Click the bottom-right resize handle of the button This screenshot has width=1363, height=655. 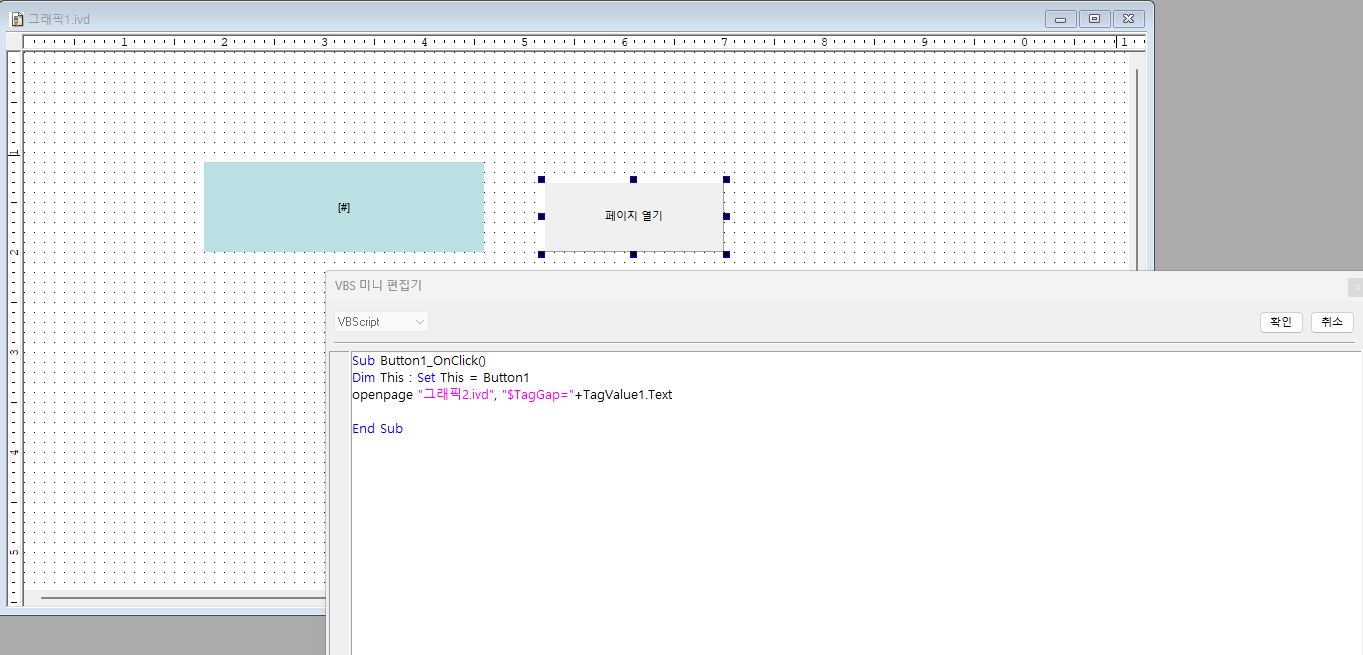(x=726, y=254)
